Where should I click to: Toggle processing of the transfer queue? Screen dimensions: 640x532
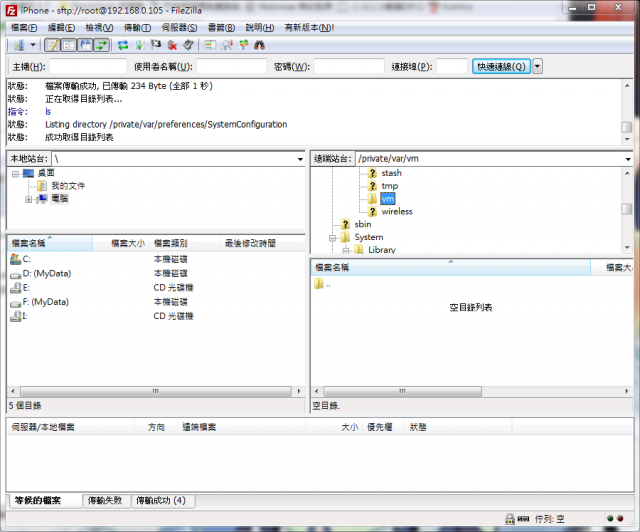tap(140, 45)
